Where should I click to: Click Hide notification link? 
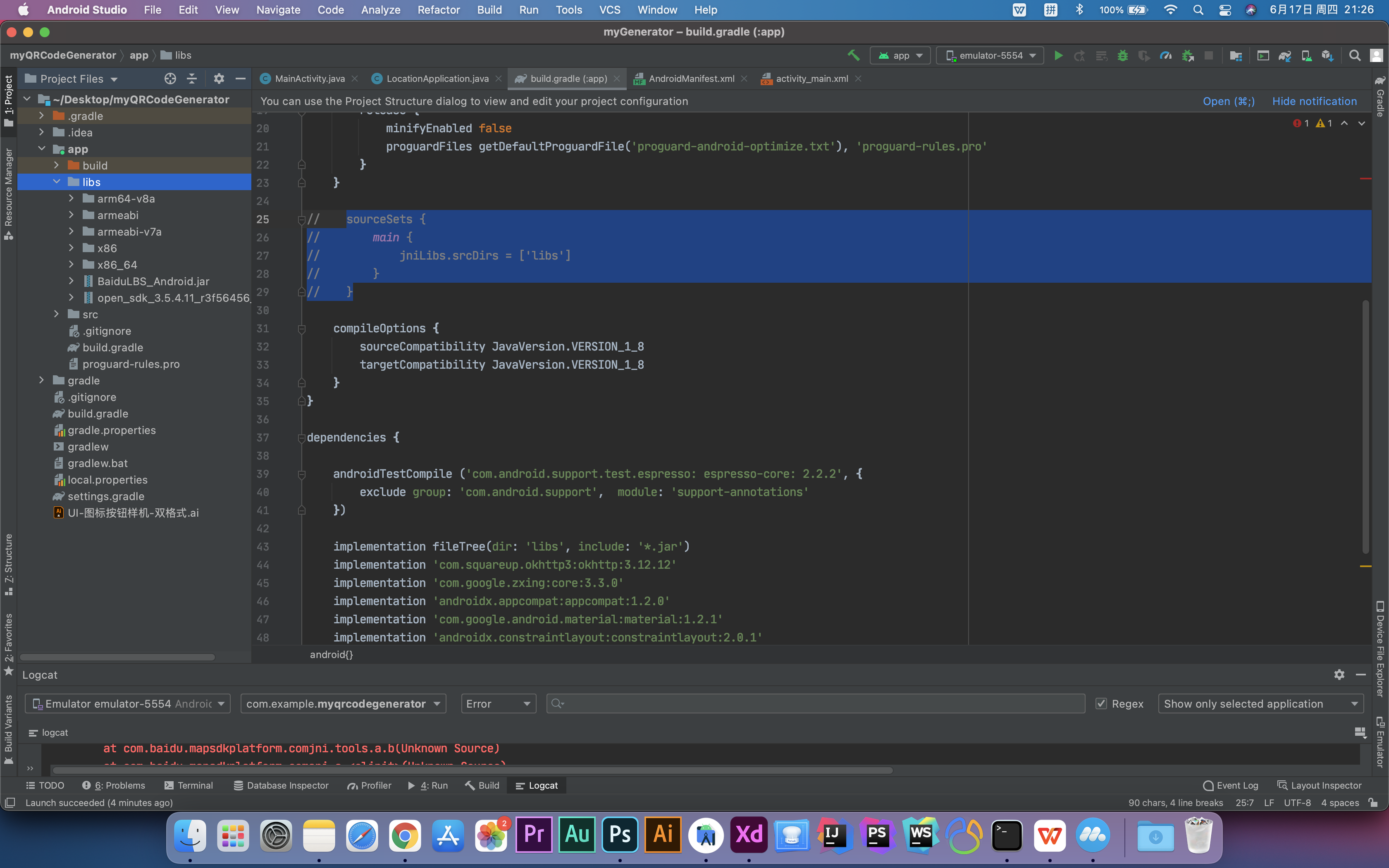pos(1314,100)
